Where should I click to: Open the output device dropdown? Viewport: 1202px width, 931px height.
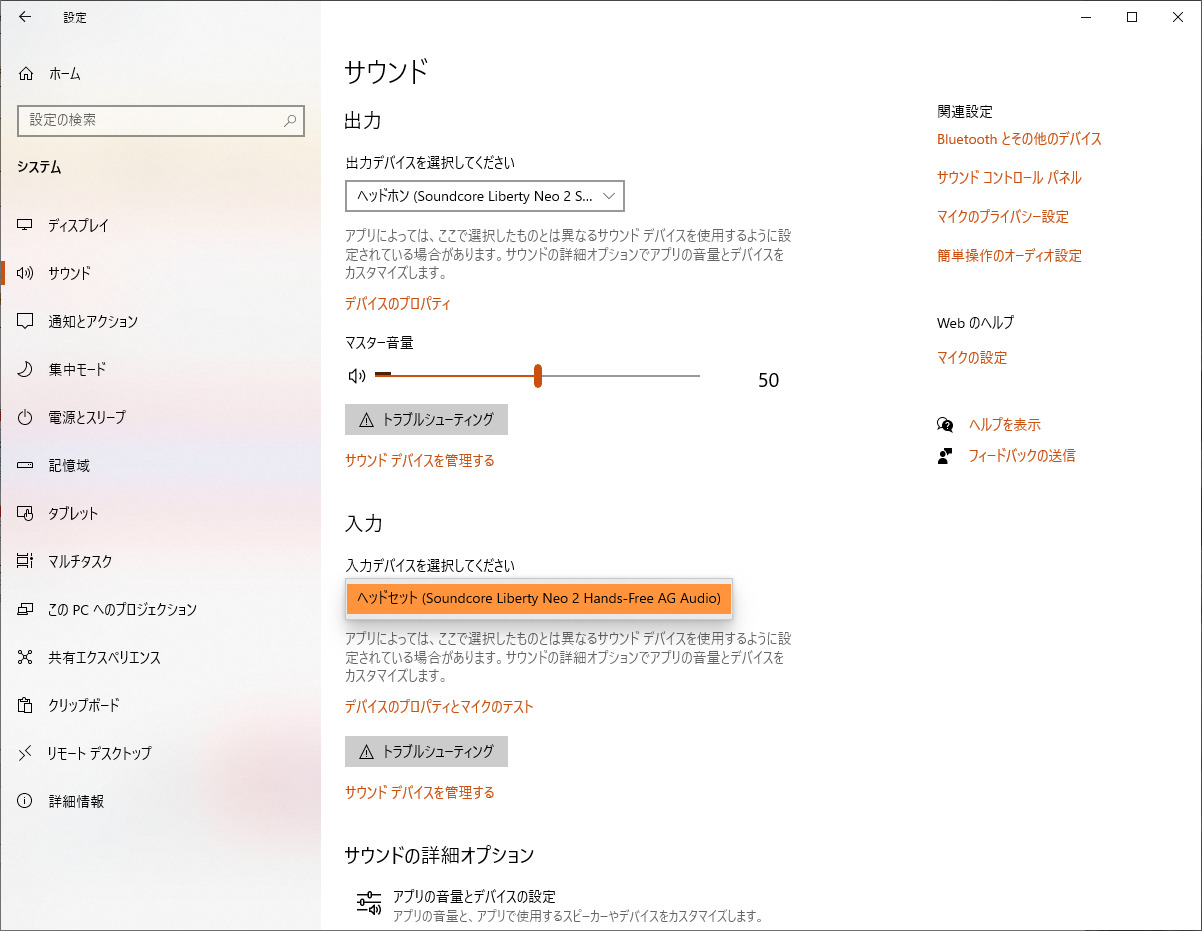point(485,196)
